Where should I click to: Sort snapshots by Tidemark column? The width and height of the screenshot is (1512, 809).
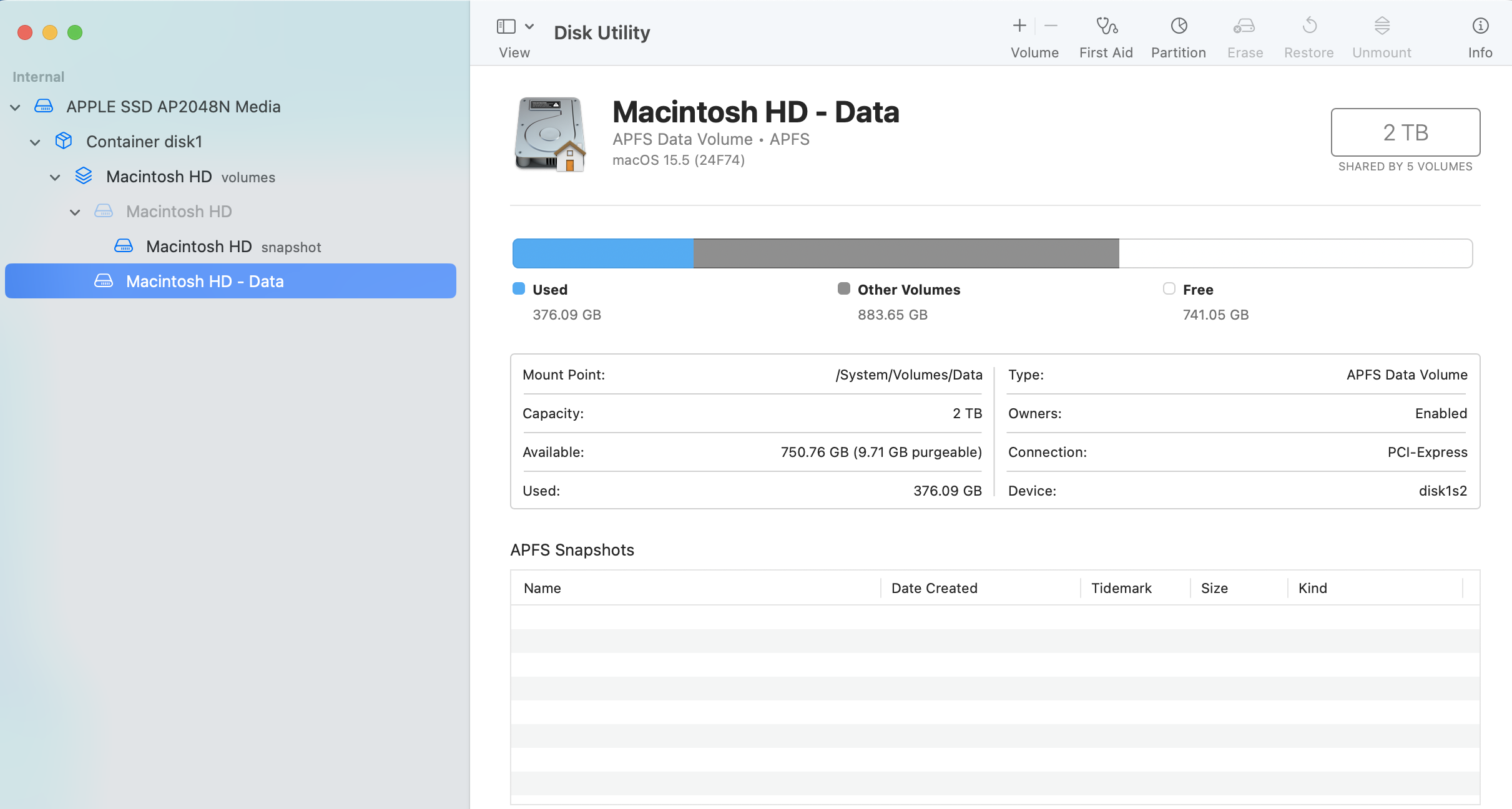coord(1136,588)
